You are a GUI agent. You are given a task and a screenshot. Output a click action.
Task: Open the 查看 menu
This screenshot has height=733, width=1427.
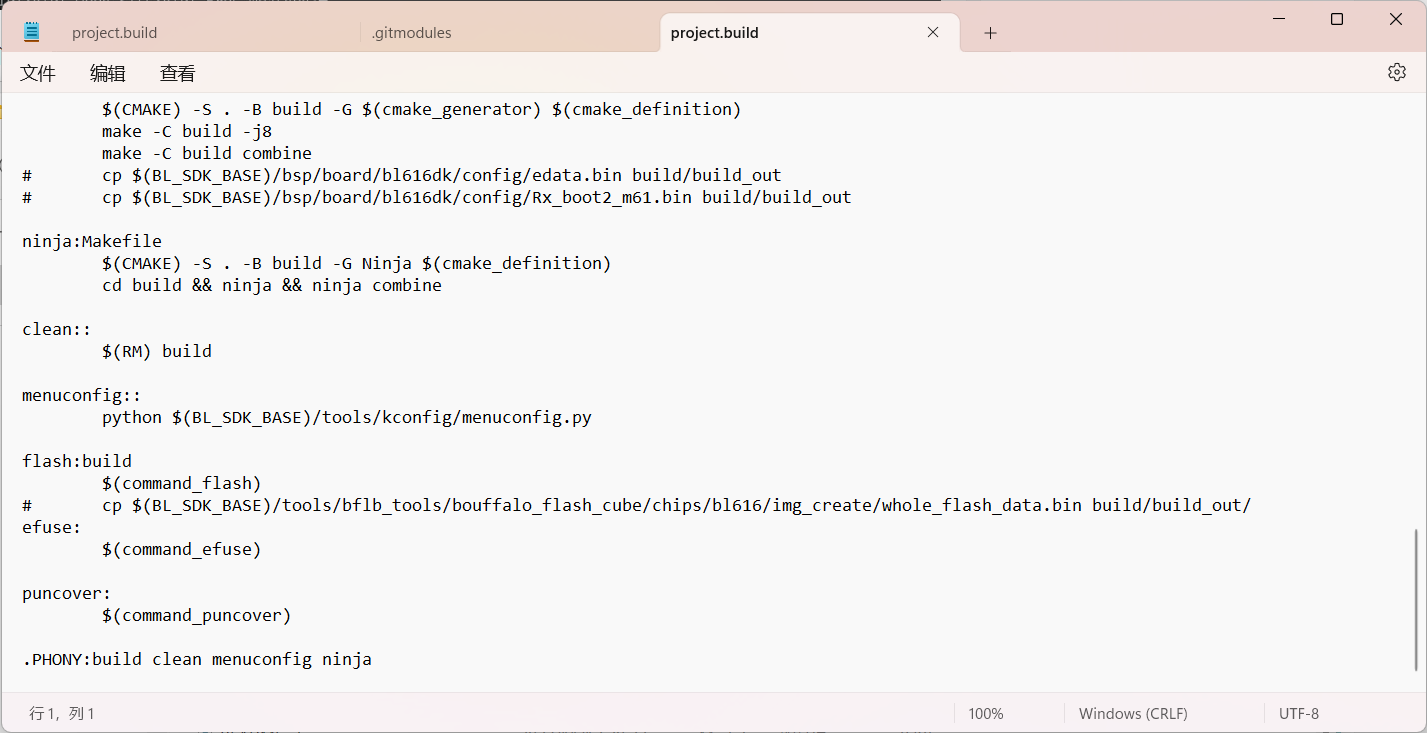(x=178, y=73)
